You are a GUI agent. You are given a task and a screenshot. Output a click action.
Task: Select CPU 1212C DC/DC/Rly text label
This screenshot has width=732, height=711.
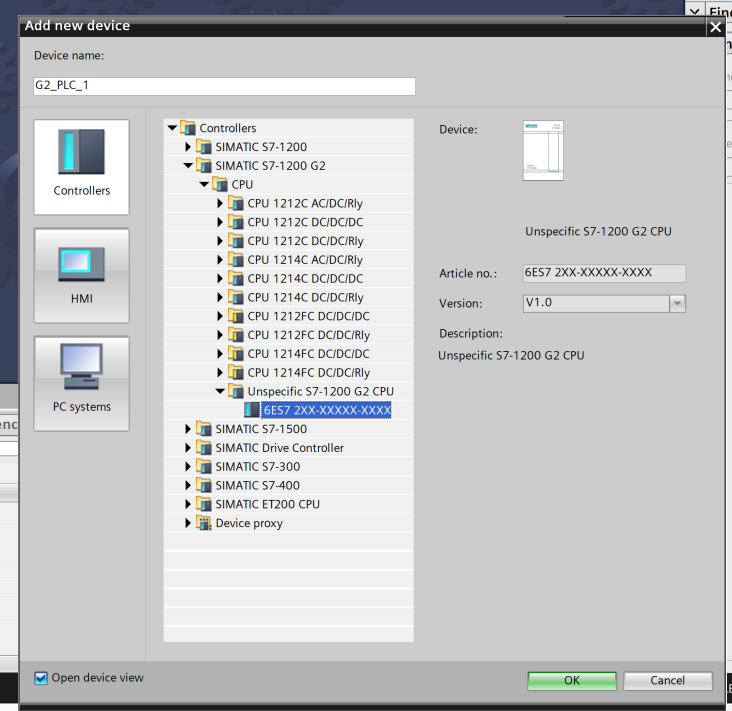pyautogui.click(x=305, y=241)
